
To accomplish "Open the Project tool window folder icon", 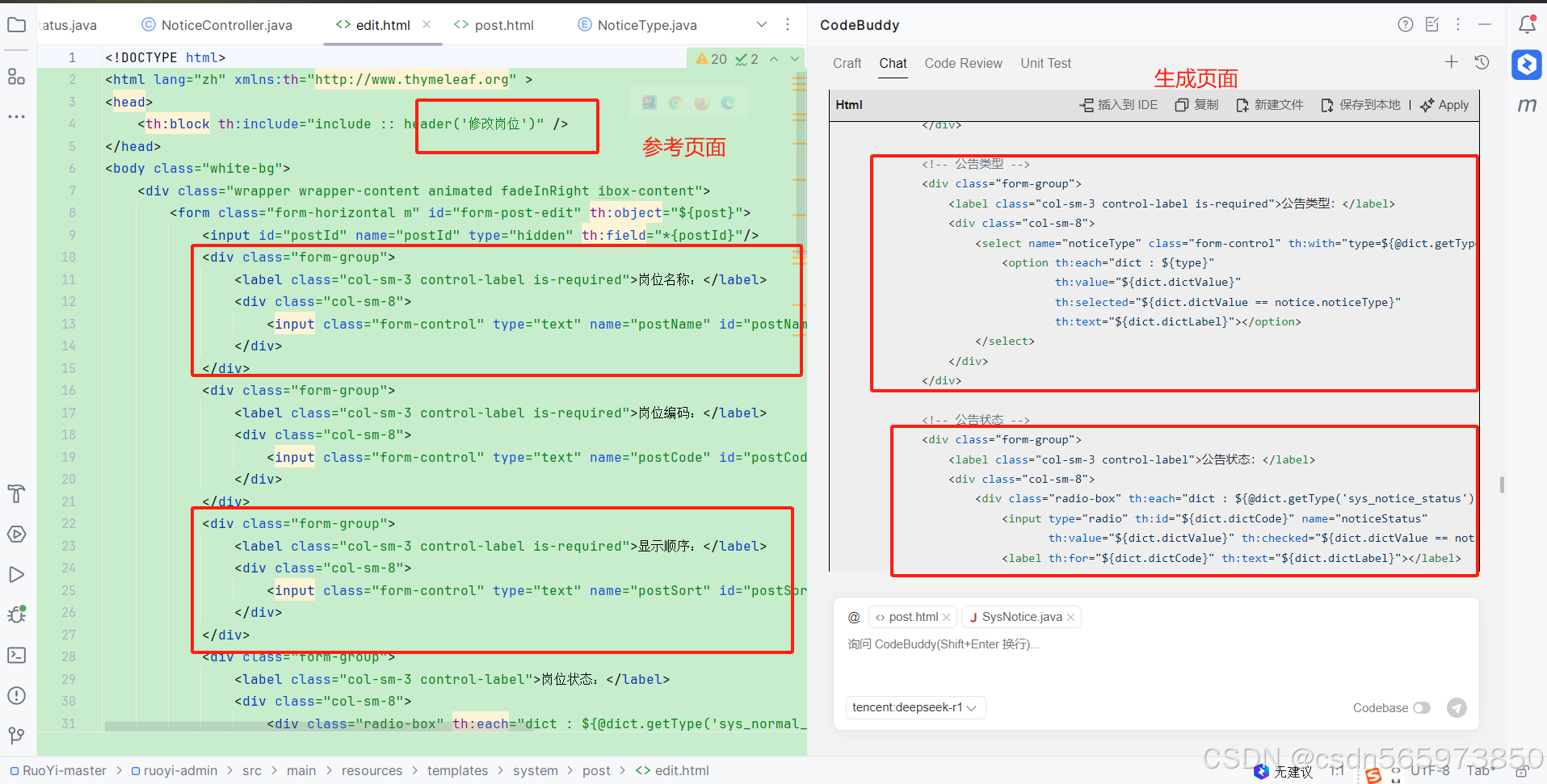I will point(16,25).
